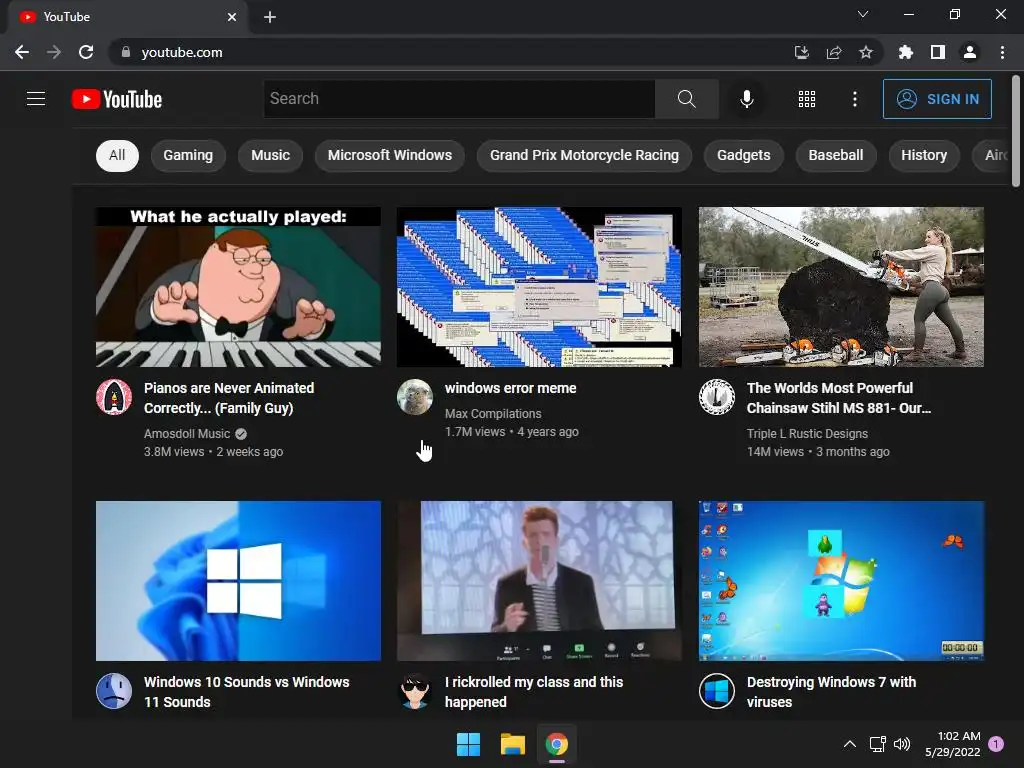Open a new browser tab
This screenshot has width=1024, height=768.
pyautogui.click(x=270, y=17)
